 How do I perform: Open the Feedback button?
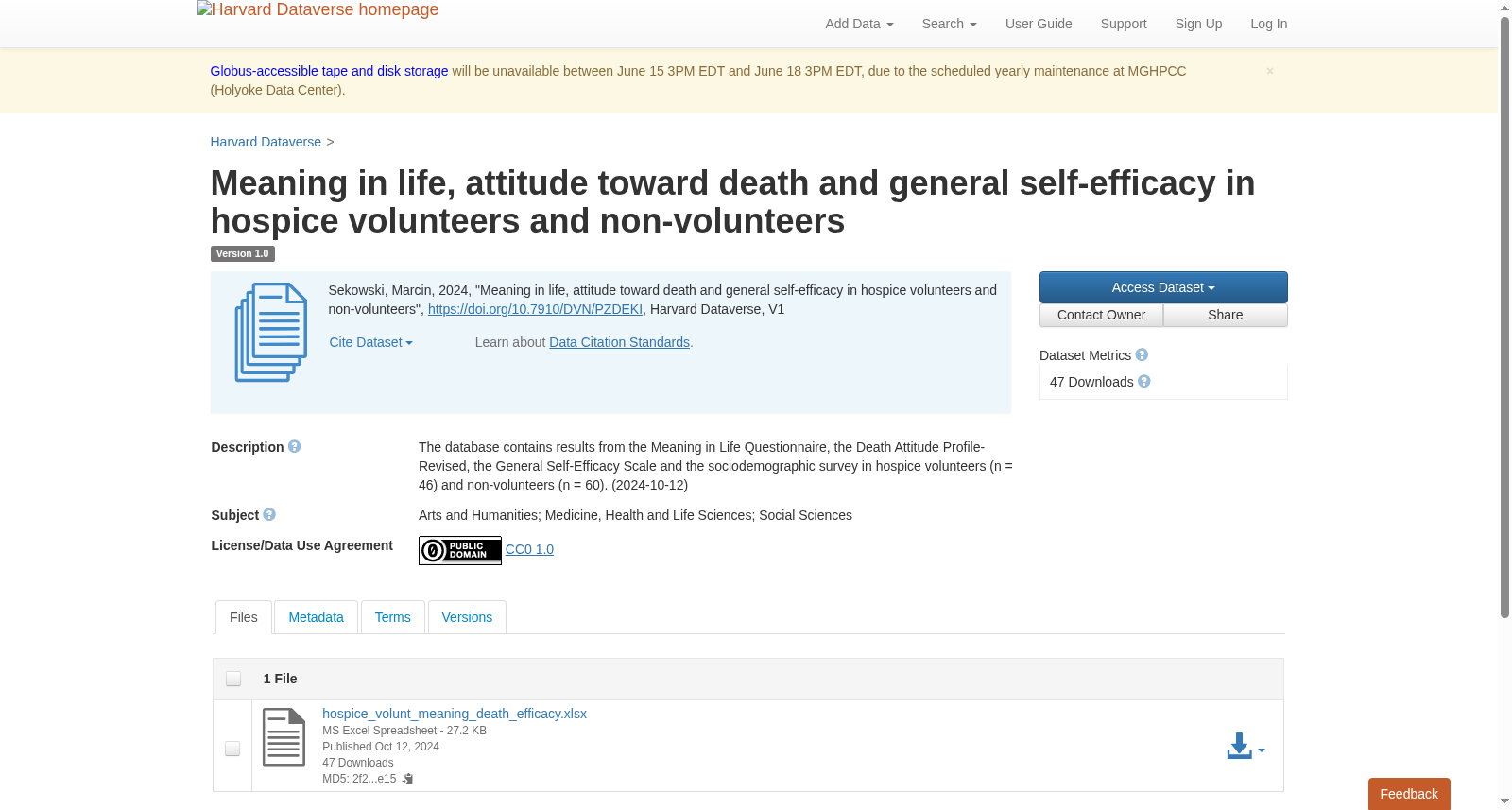click(x=1409, y=794)
